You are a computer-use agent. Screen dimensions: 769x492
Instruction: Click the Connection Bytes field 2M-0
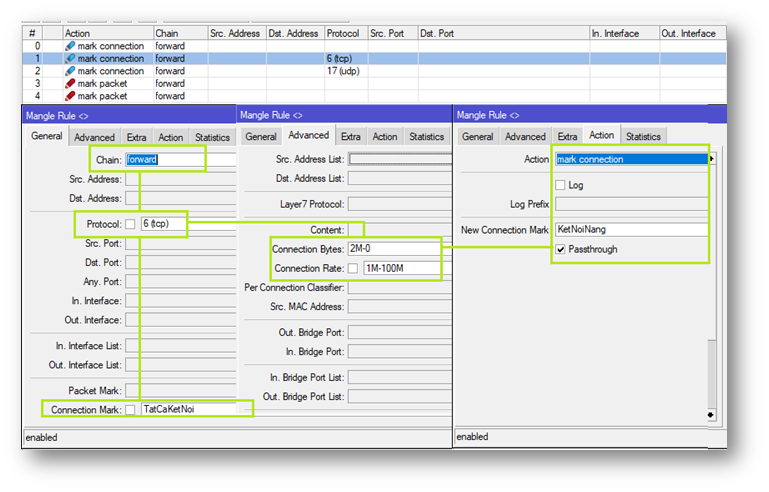pyautogui.click(x=400, y=249)
